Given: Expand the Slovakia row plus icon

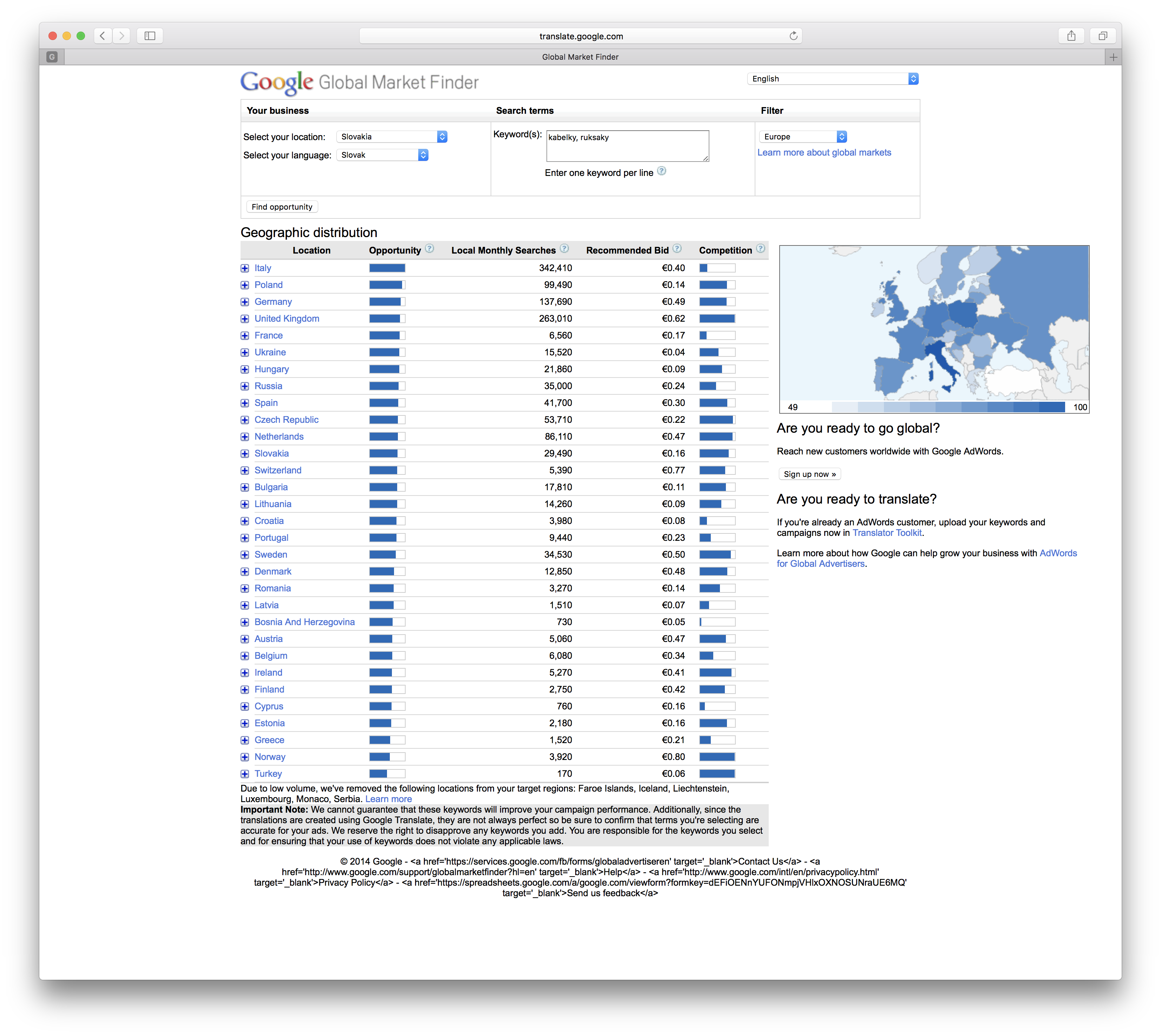Looking at the screenshot, I should 245,454.
